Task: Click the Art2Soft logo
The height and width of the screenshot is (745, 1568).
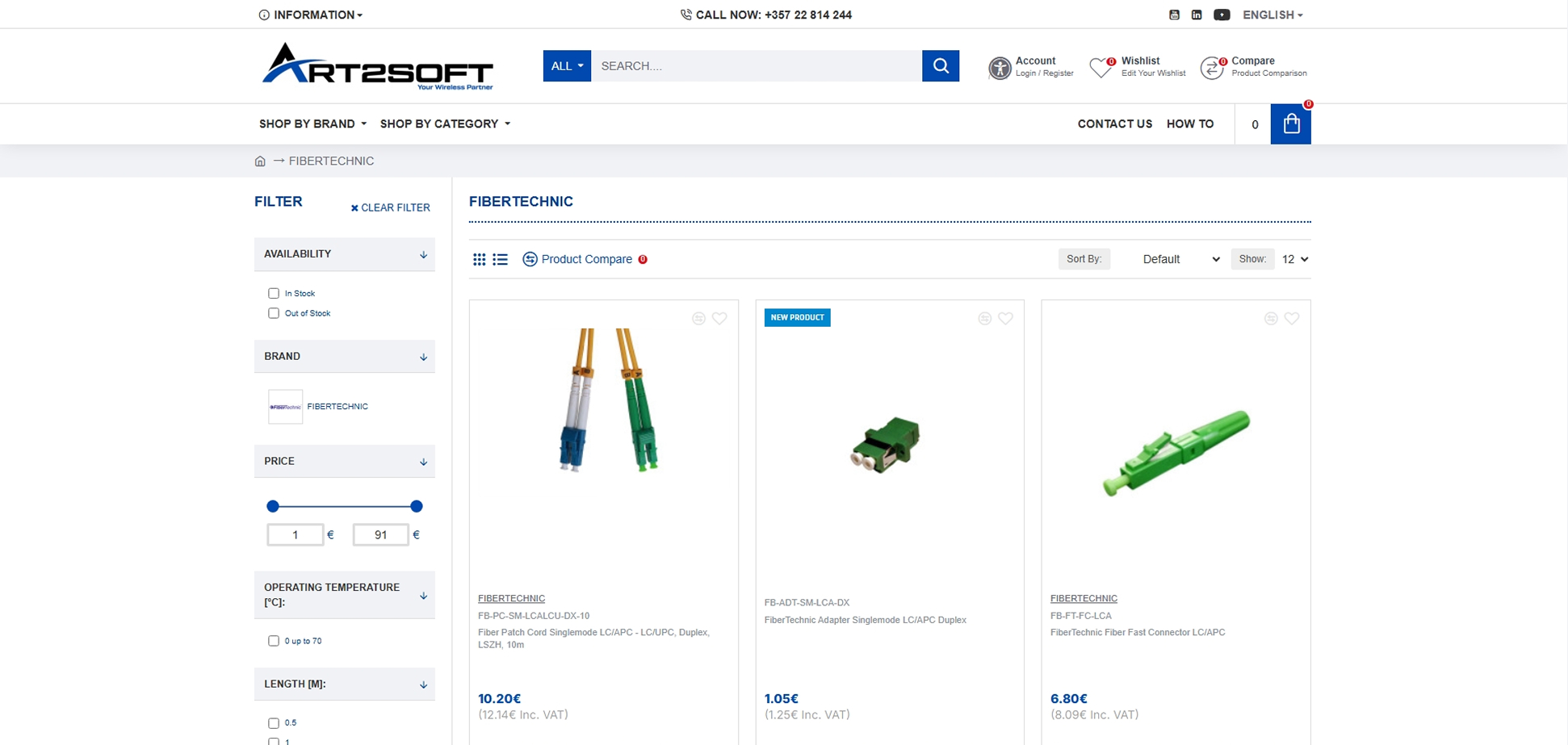Action: pos(378,66)
